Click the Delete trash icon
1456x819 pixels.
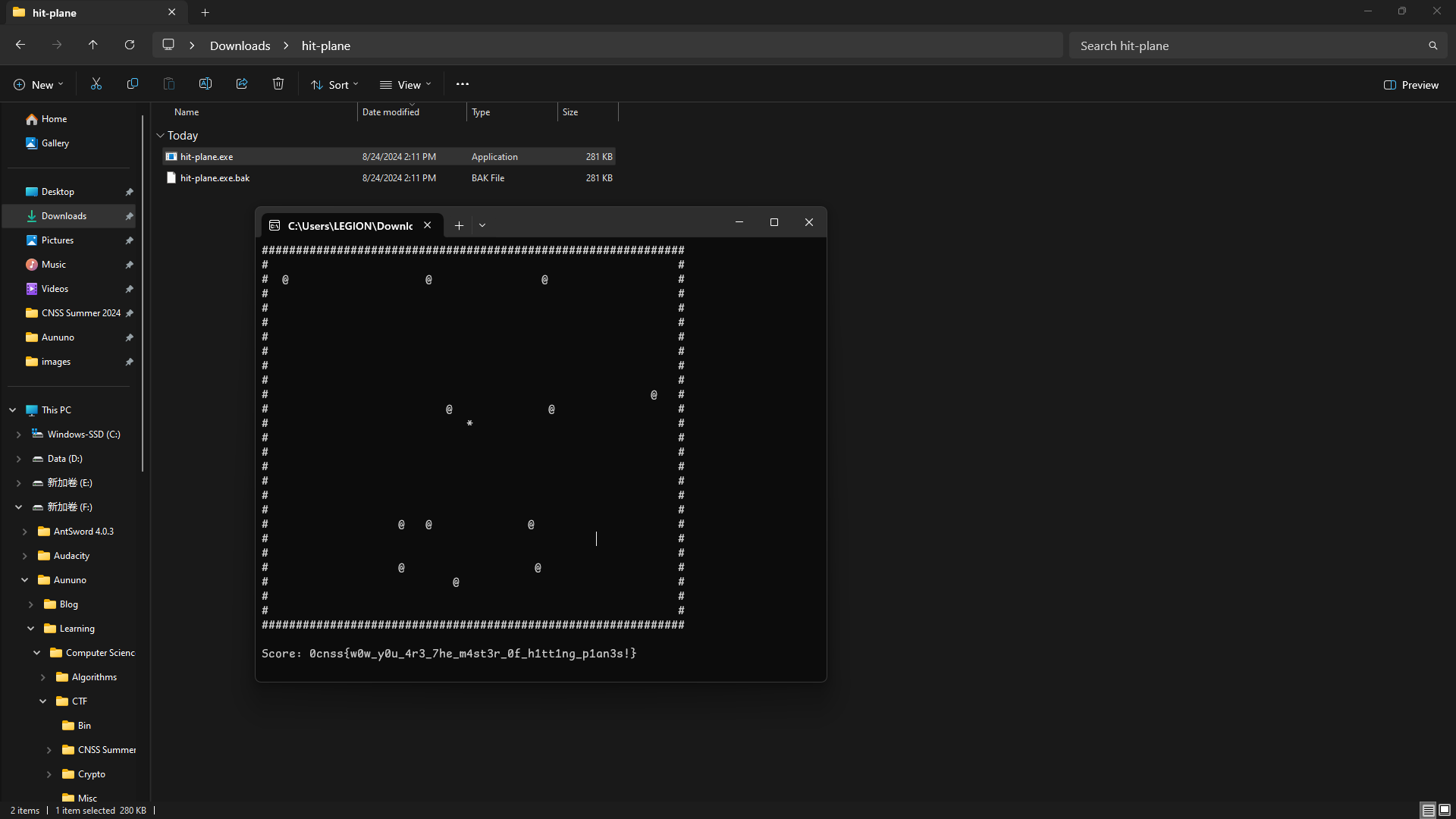[x=278, y=84]
